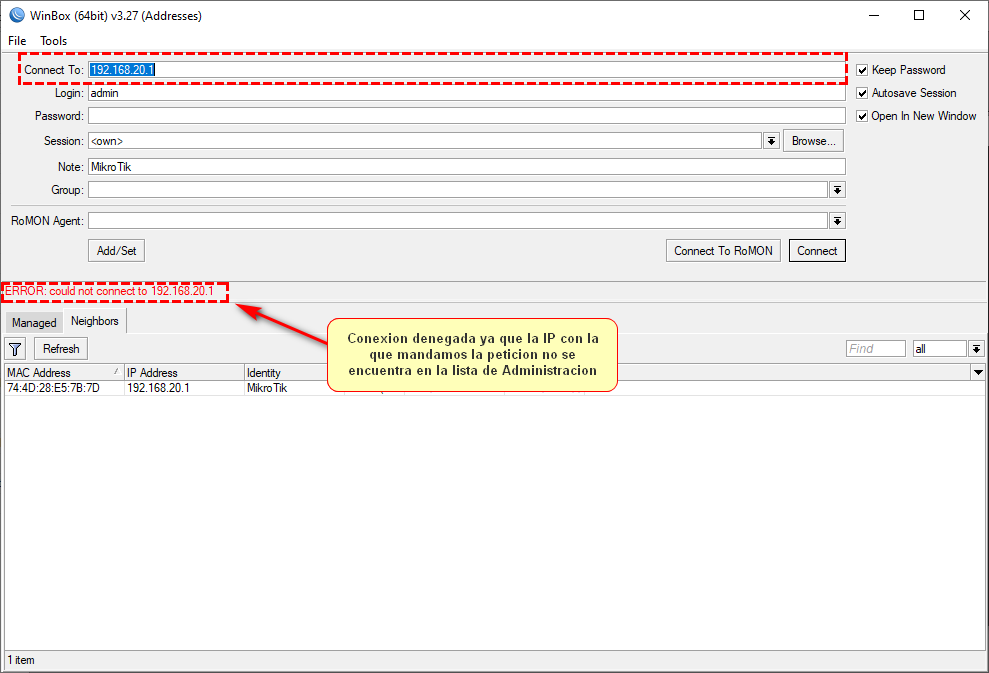Open the Tools menu
The width and height of the screenshot is (989, 673).
pyautogui.click(x=54, y=41)
